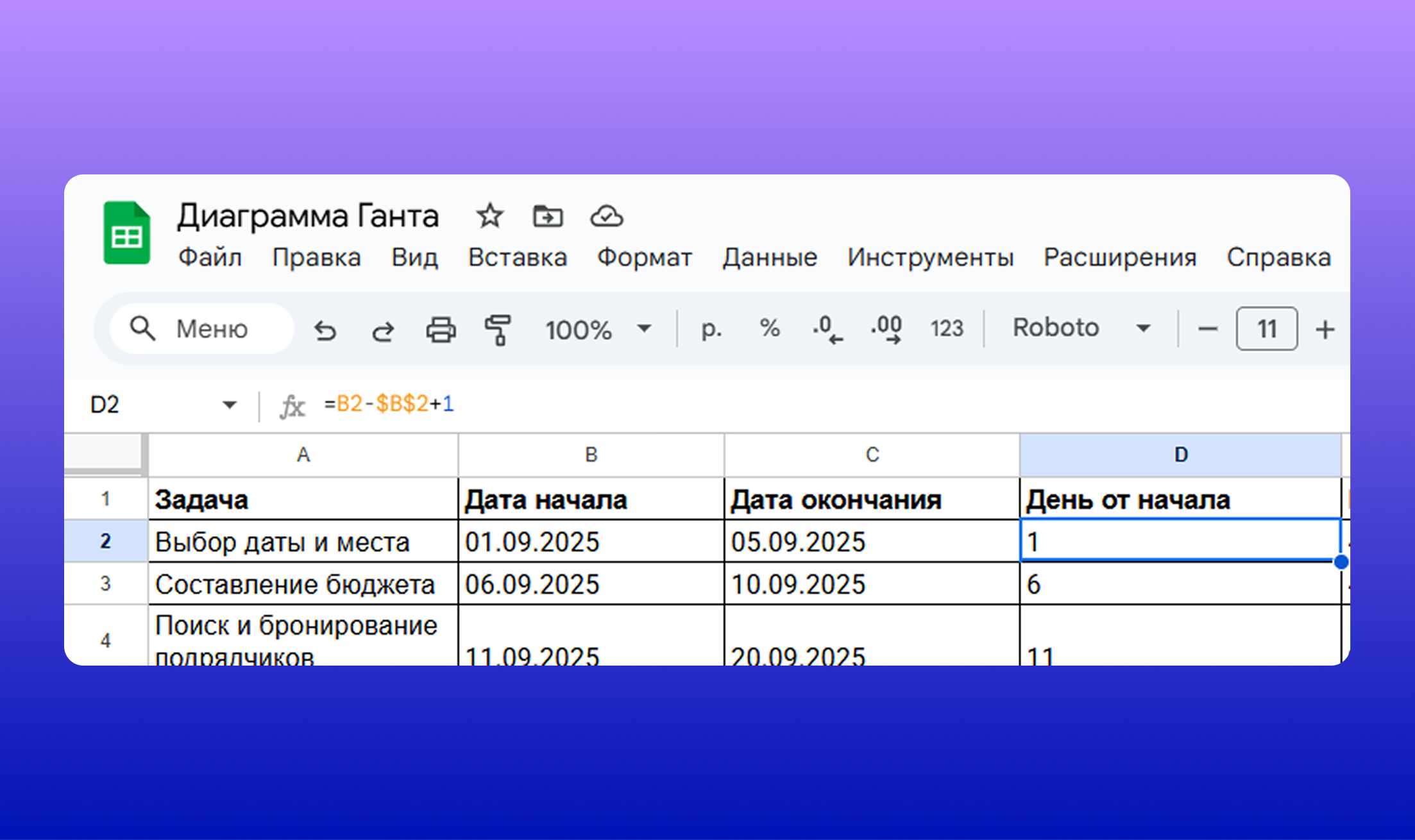1415x840 pixels.
Task: Click the move to folder icon
Action: pyautogui.click(x=548, y=216)
